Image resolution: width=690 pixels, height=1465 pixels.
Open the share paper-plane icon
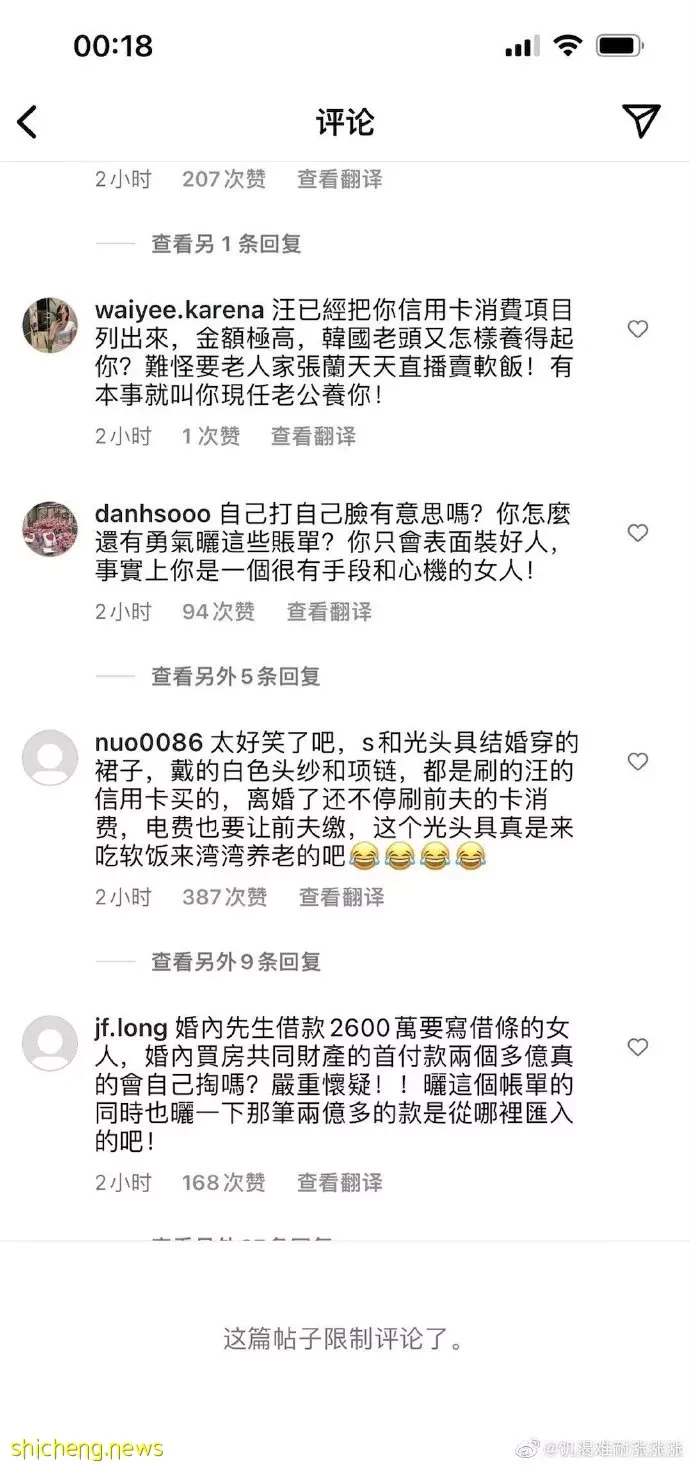pos(641,121)
